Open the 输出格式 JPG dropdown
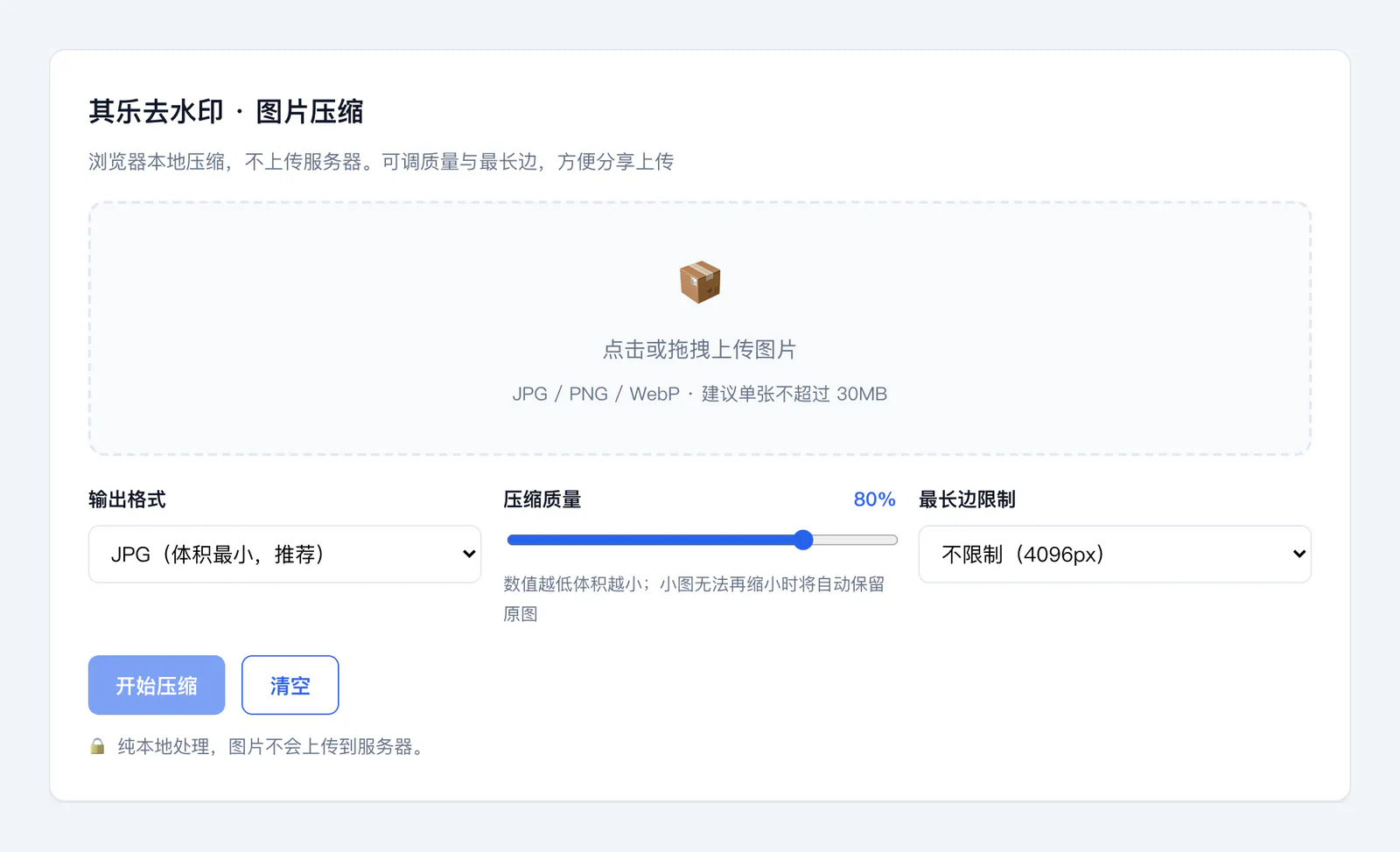1400x852 pixels. click(284, 554)
